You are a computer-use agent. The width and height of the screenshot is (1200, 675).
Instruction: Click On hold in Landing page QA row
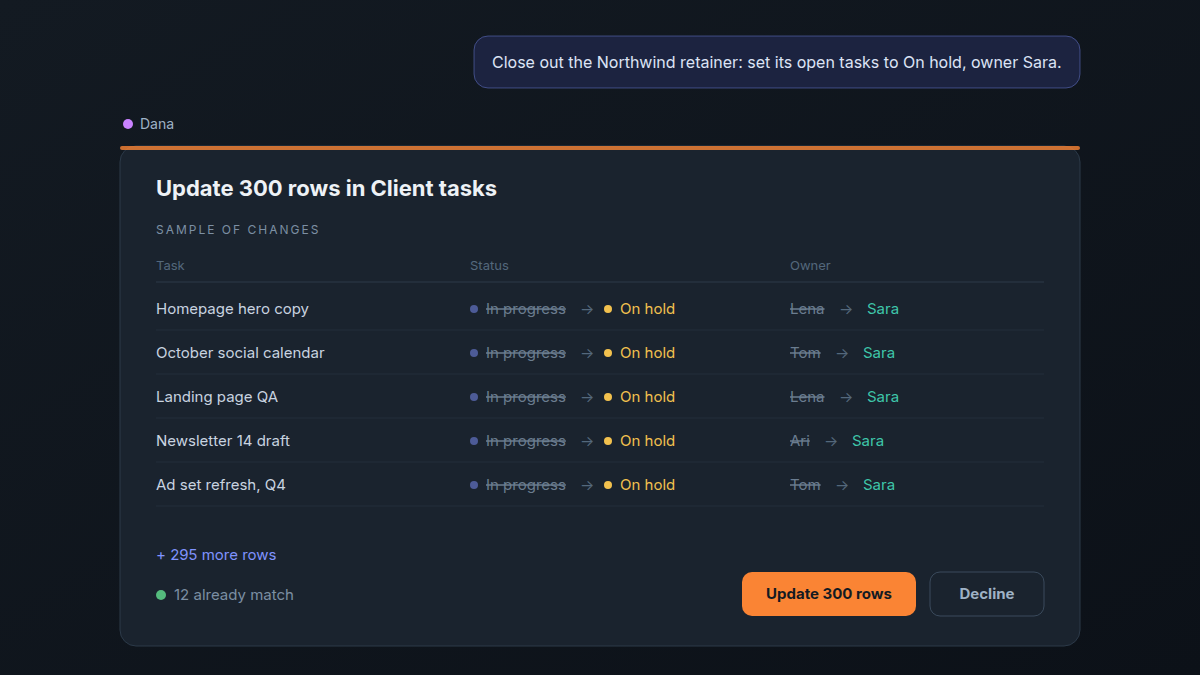coord(640,397)
